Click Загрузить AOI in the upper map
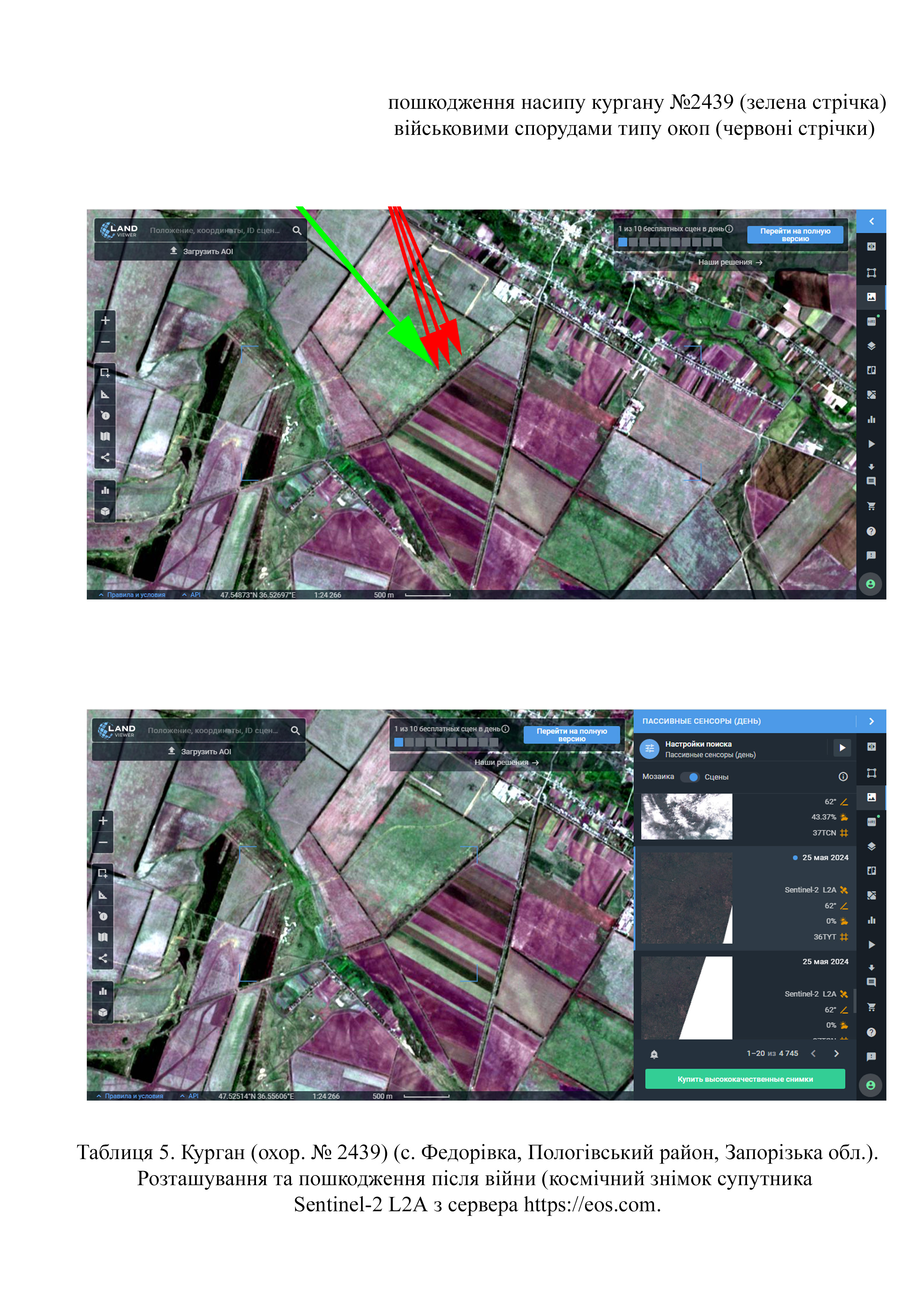924x1307 pixels. coord(202,251)
